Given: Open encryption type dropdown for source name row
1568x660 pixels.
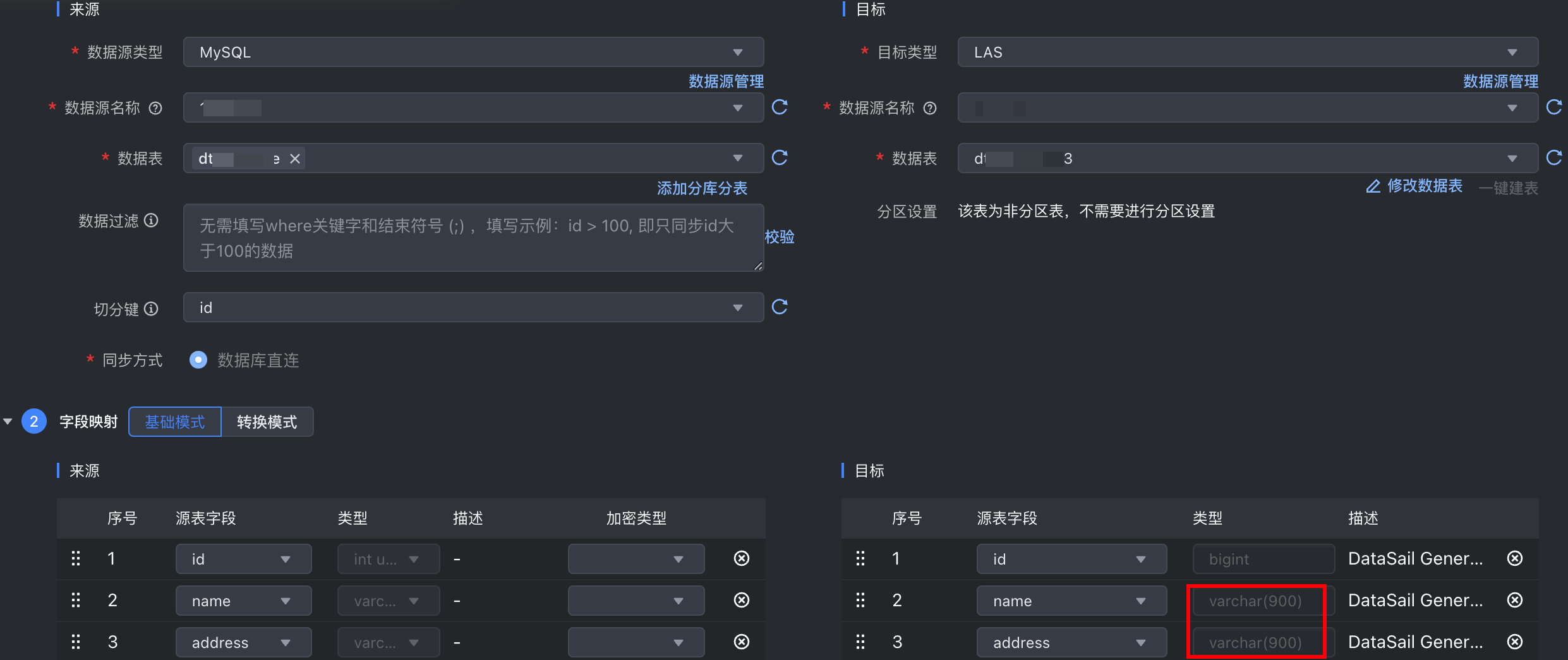Looking at the screenshot, I should click(x=636, y=601).
